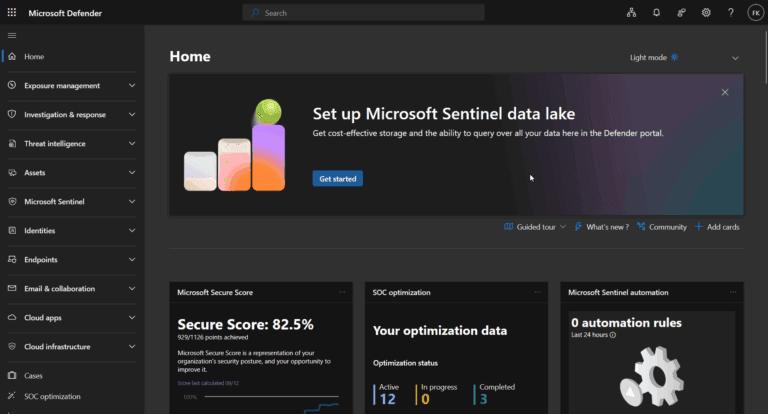Screen dimensions: 768x414
Task: Open the Settings gear icon
Action: click(706, 13)
